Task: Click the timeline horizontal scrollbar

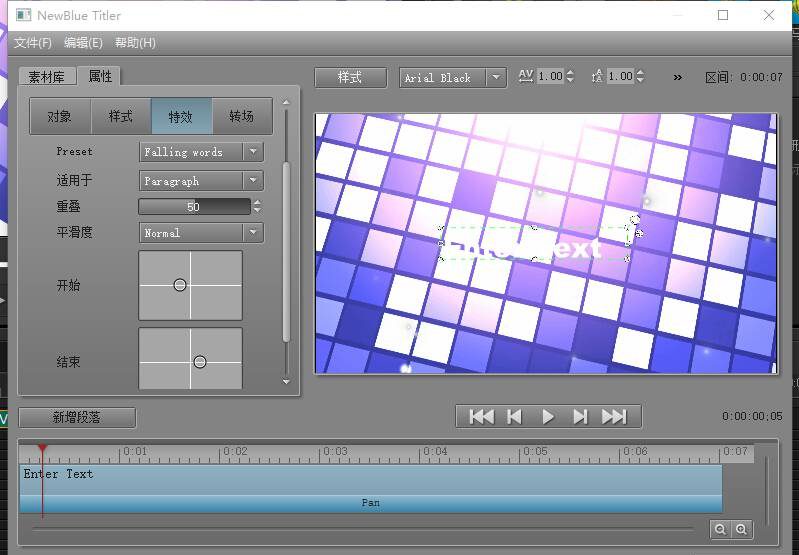Action: point(363,530)
